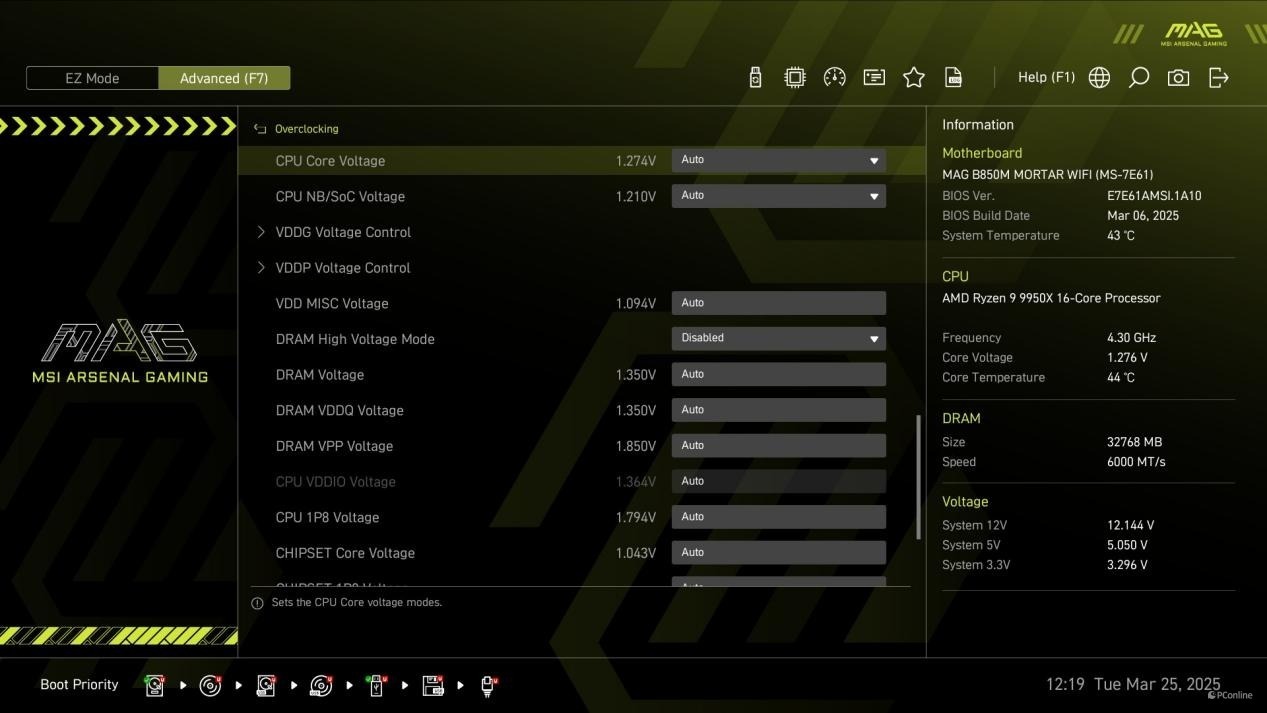Open search with the magnifier icon

1139,78
